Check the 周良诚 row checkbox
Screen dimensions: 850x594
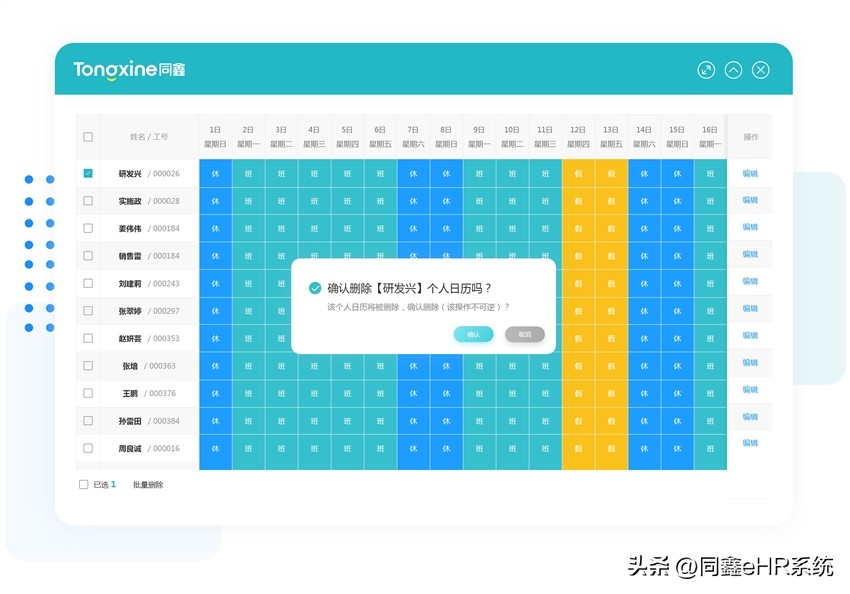(x=87, y=448)
